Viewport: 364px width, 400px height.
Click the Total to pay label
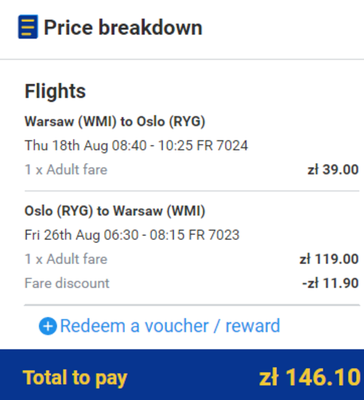point(75,378)
